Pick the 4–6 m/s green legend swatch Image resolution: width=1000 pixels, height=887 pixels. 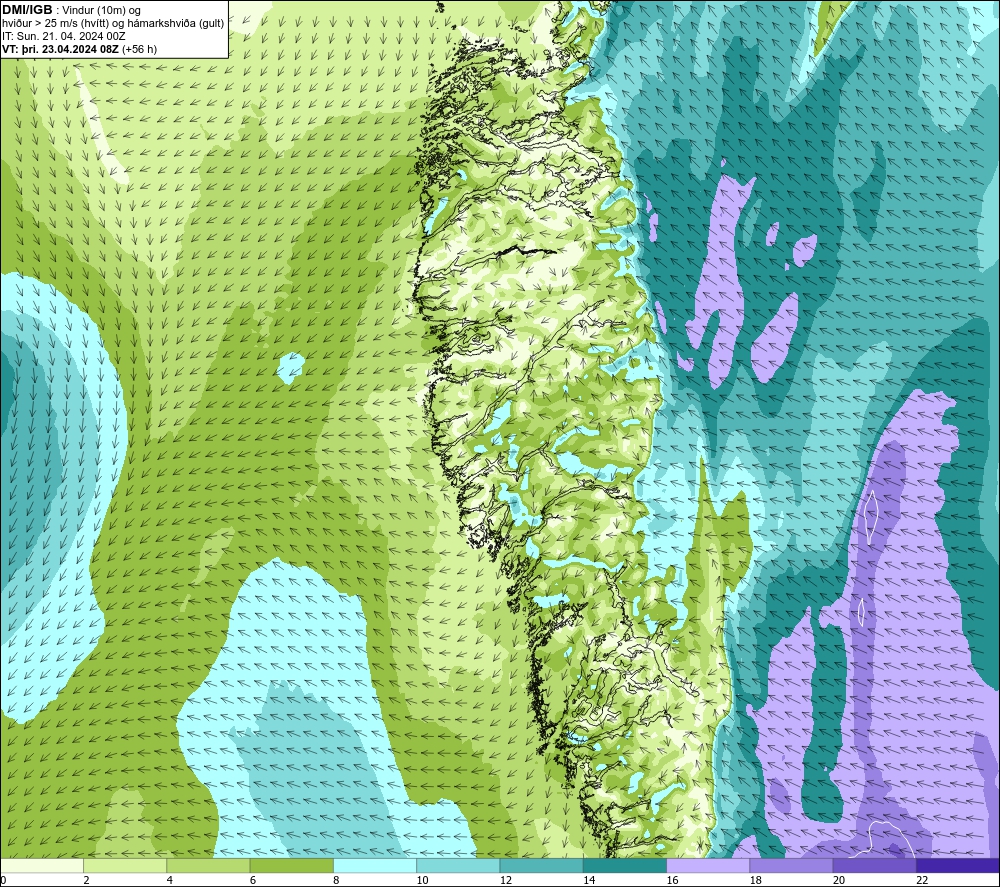point(208,865)
